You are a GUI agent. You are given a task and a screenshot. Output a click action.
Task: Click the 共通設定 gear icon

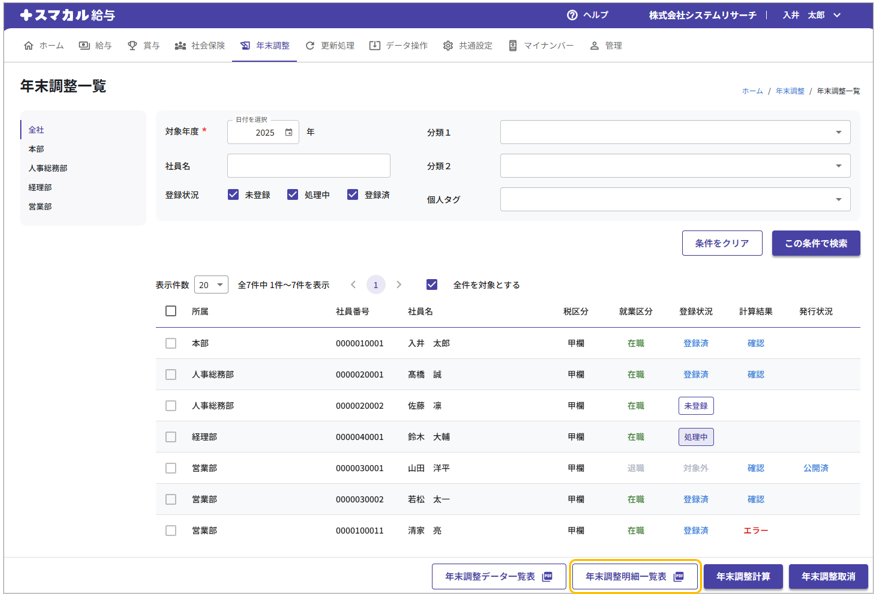click(x=448, y=46)
